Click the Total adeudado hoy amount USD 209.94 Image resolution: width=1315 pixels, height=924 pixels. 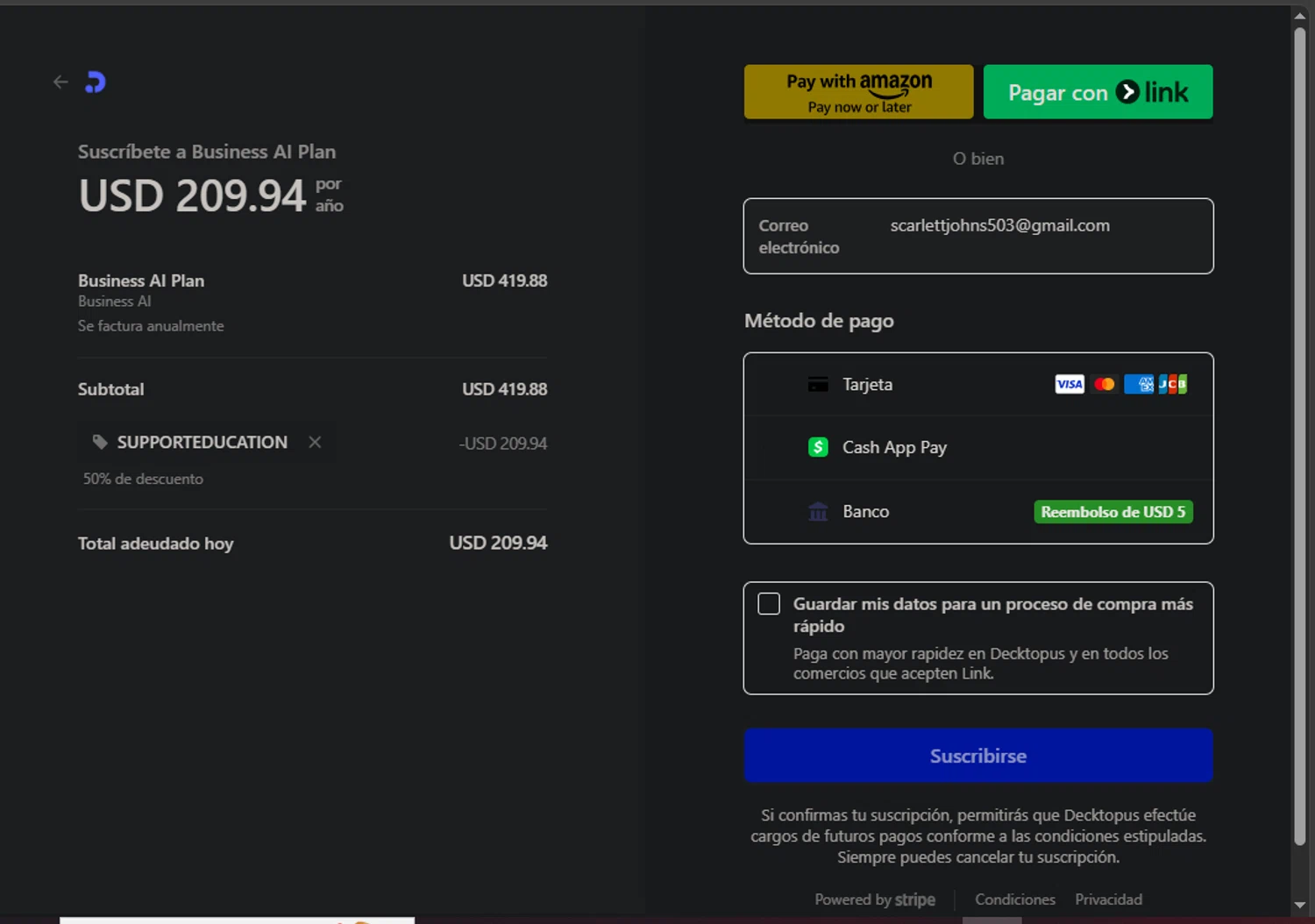tap(498, 543)
